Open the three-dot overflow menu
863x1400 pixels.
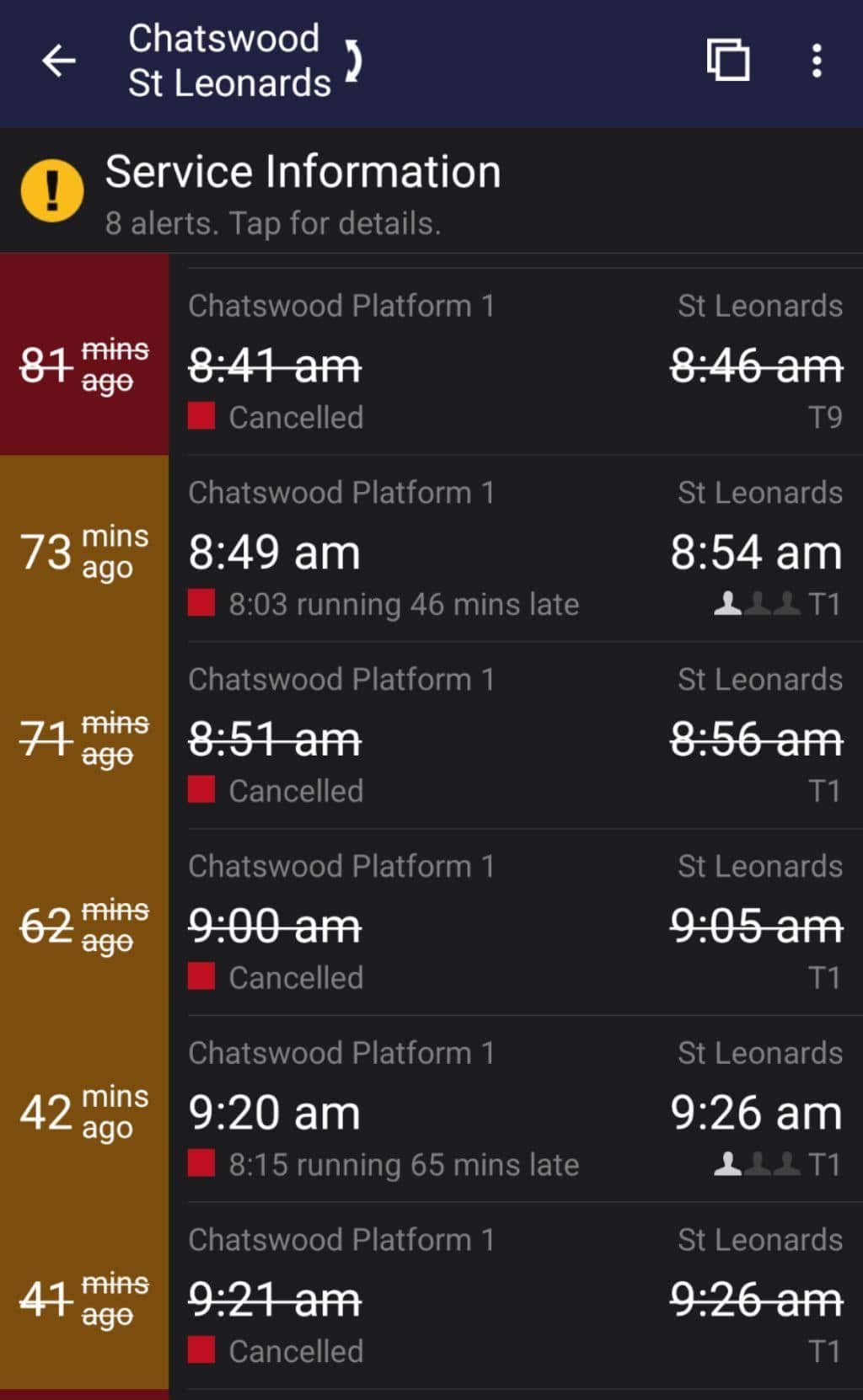click(816, 61)
